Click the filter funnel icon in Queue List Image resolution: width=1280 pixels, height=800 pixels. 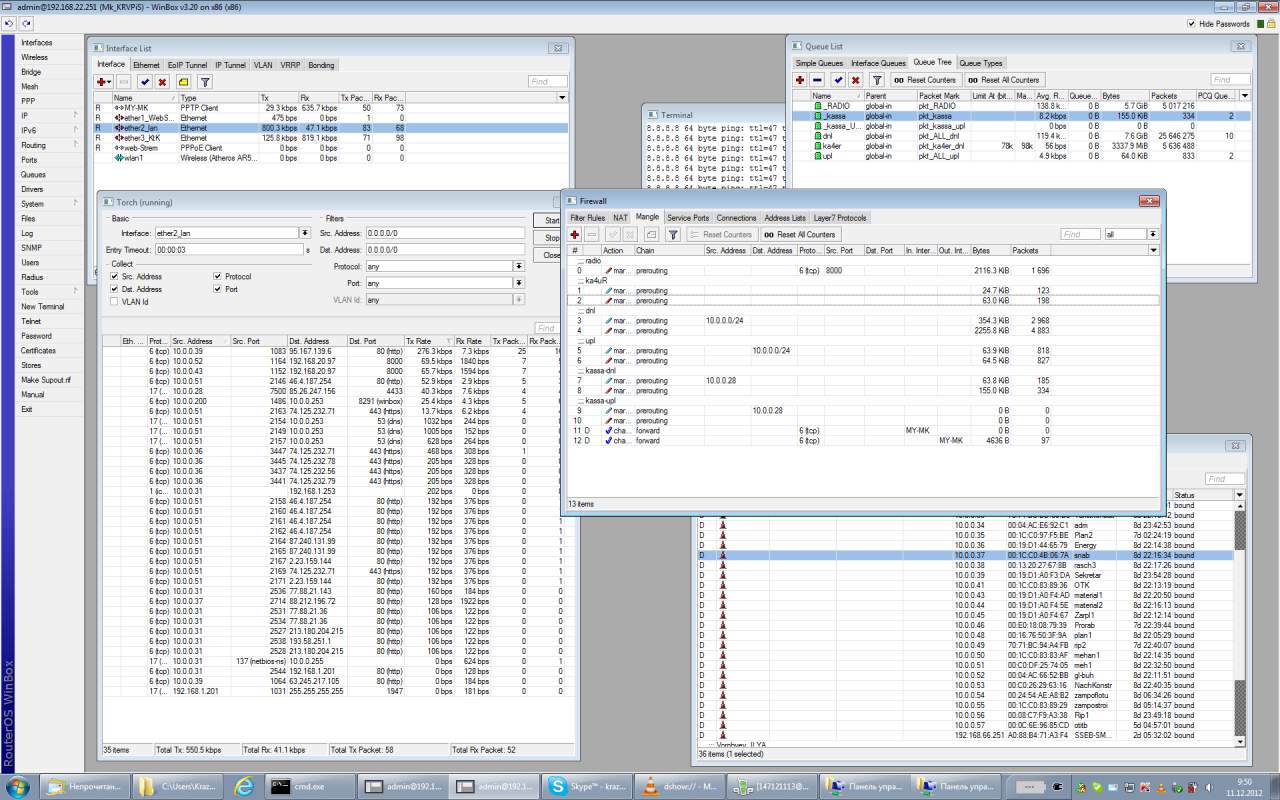pos(877,80)
